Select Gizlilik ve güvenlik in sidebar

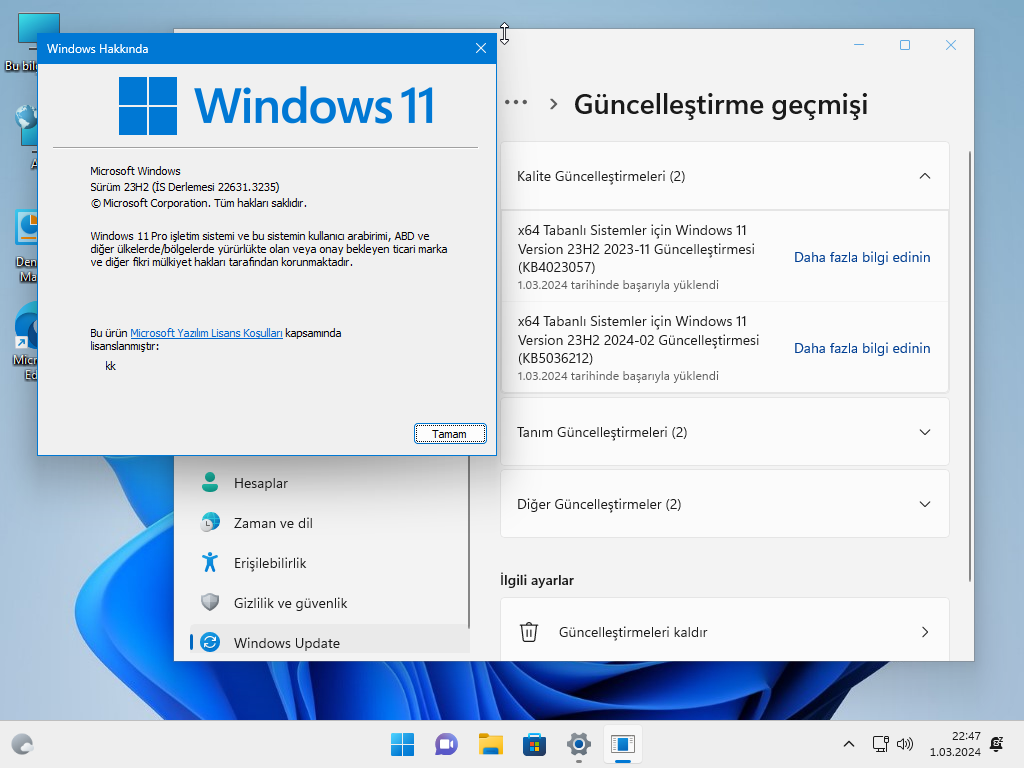[330, 603]
